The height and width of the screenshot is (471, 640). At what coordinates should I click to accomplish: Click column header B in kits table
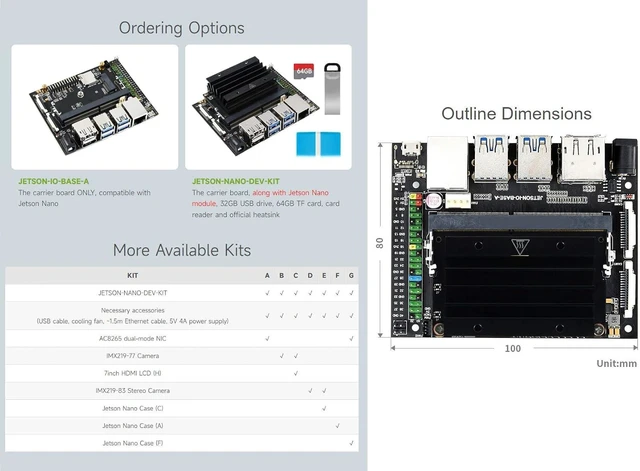(x=282, y=275)
